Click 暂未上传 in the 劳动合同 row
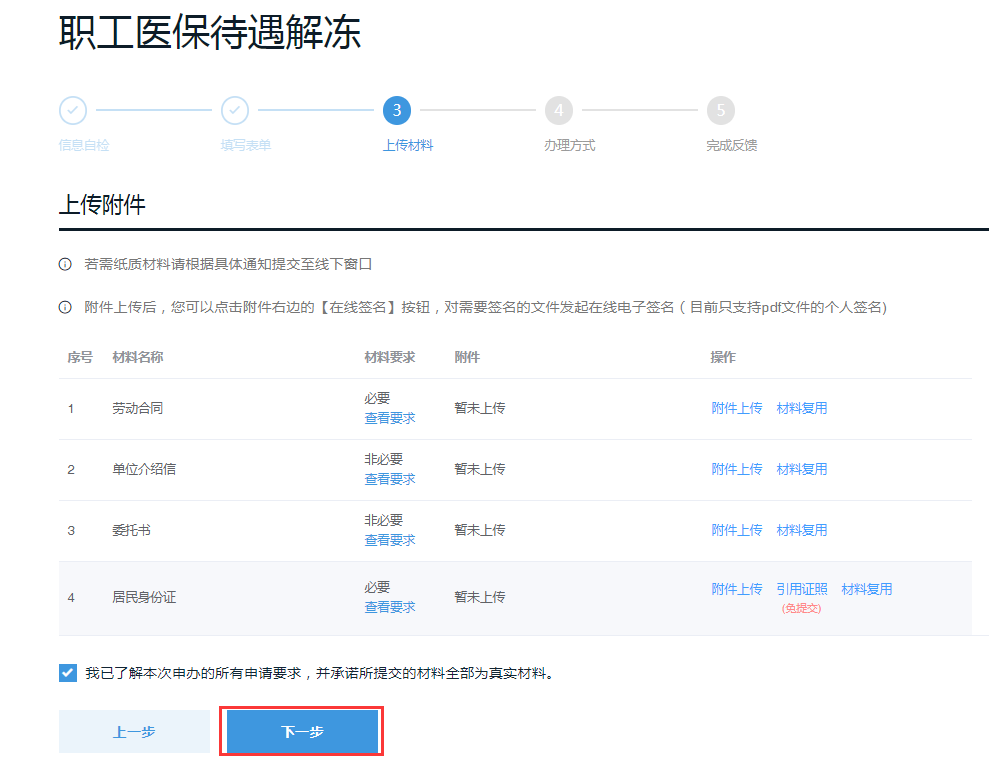Image resolution: width=989 pixels, height=763 pixels. pos(480,408)
